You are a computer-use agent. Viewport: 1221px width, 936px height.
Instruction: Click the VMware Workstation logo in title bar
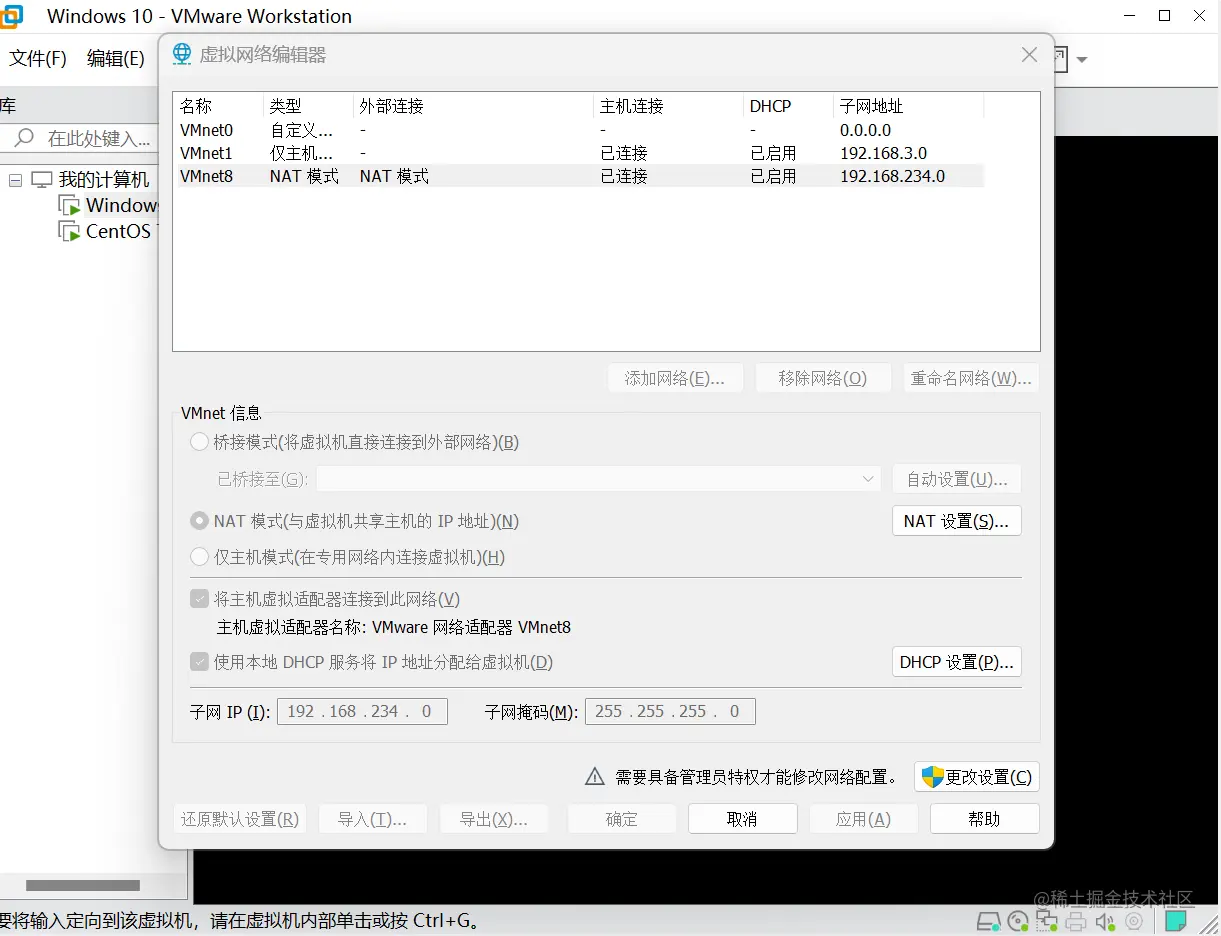(x=11, y=16)
